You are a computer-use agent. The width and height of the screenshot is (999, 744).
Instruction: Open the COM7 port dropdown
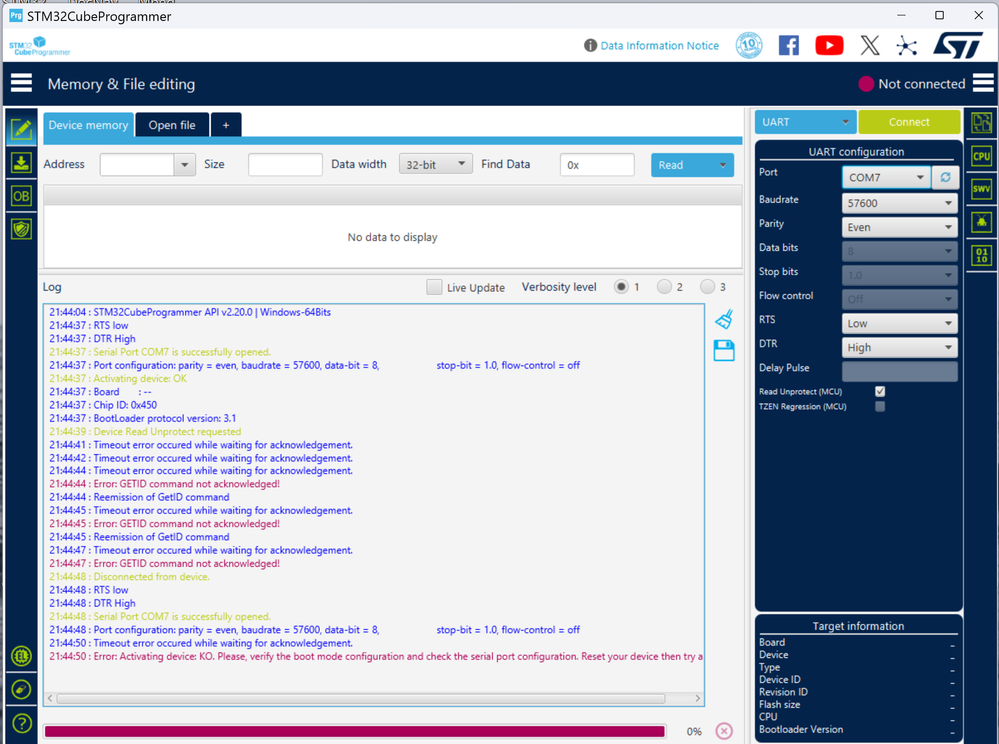click(x=886, y=177)
